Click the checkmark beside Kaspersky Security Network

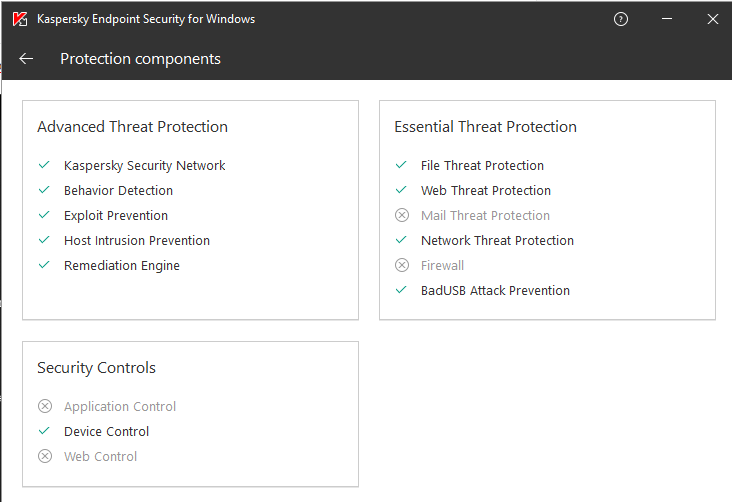(x=44, y=165)
